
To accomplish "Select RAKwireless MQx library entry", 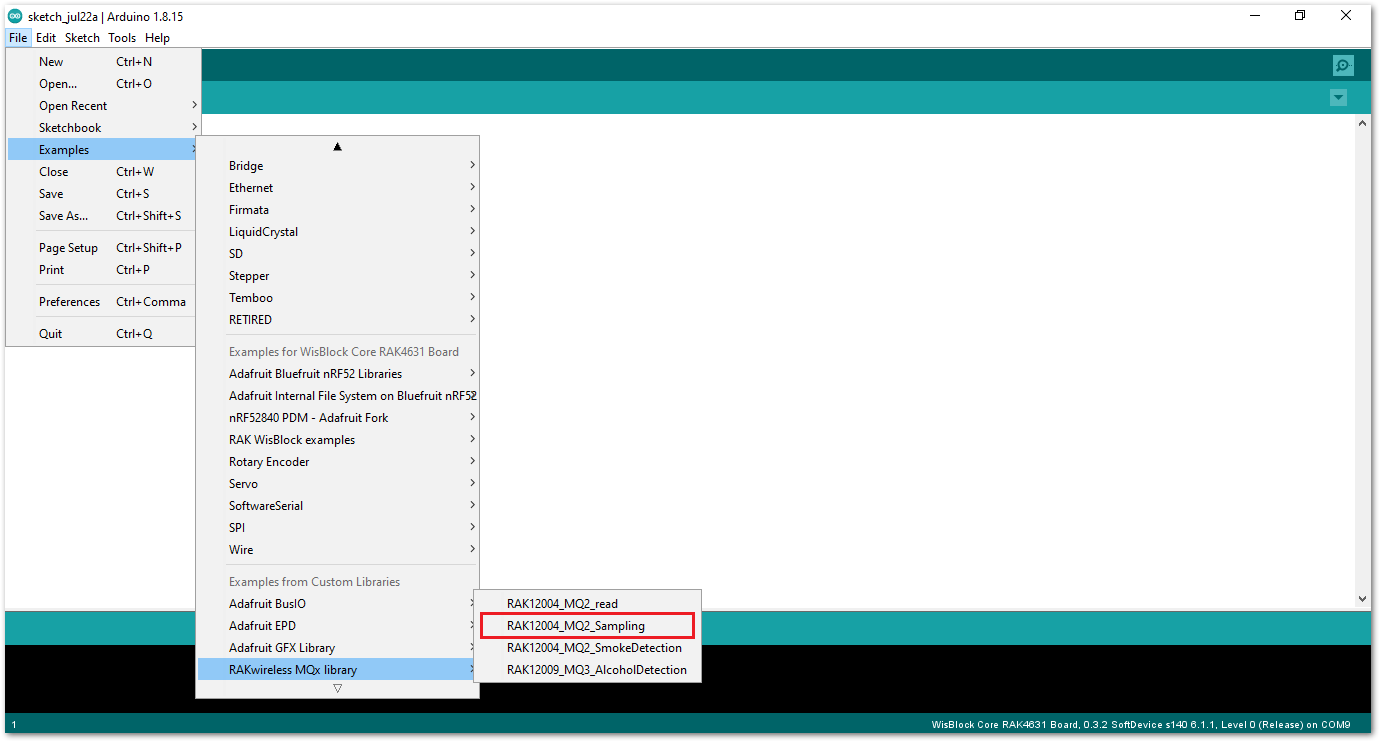I will tap(338, 670).
